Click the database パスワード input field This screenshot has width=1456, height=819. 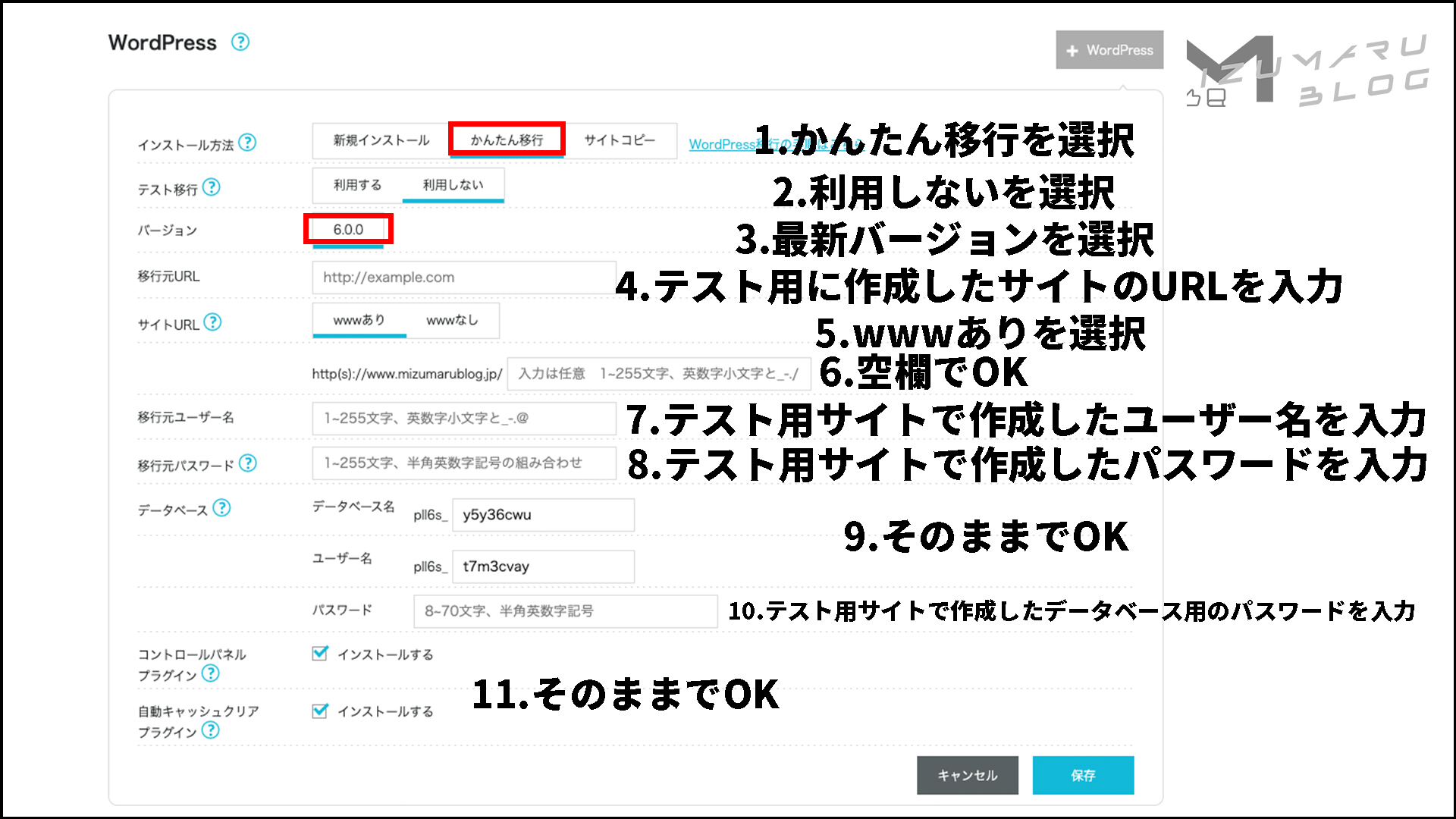566,611
